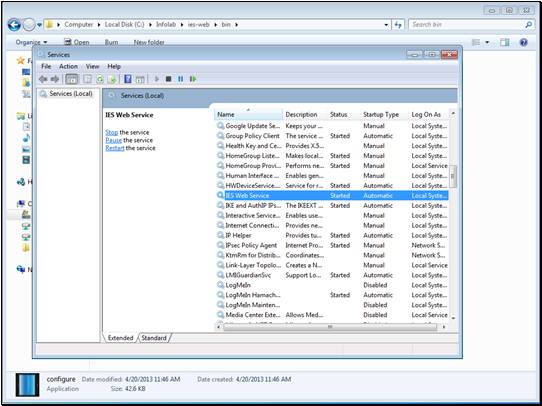This screenshot has height=406, width=542.
Task: Click the Explorer Back button
Action: (x=14, y=25)
